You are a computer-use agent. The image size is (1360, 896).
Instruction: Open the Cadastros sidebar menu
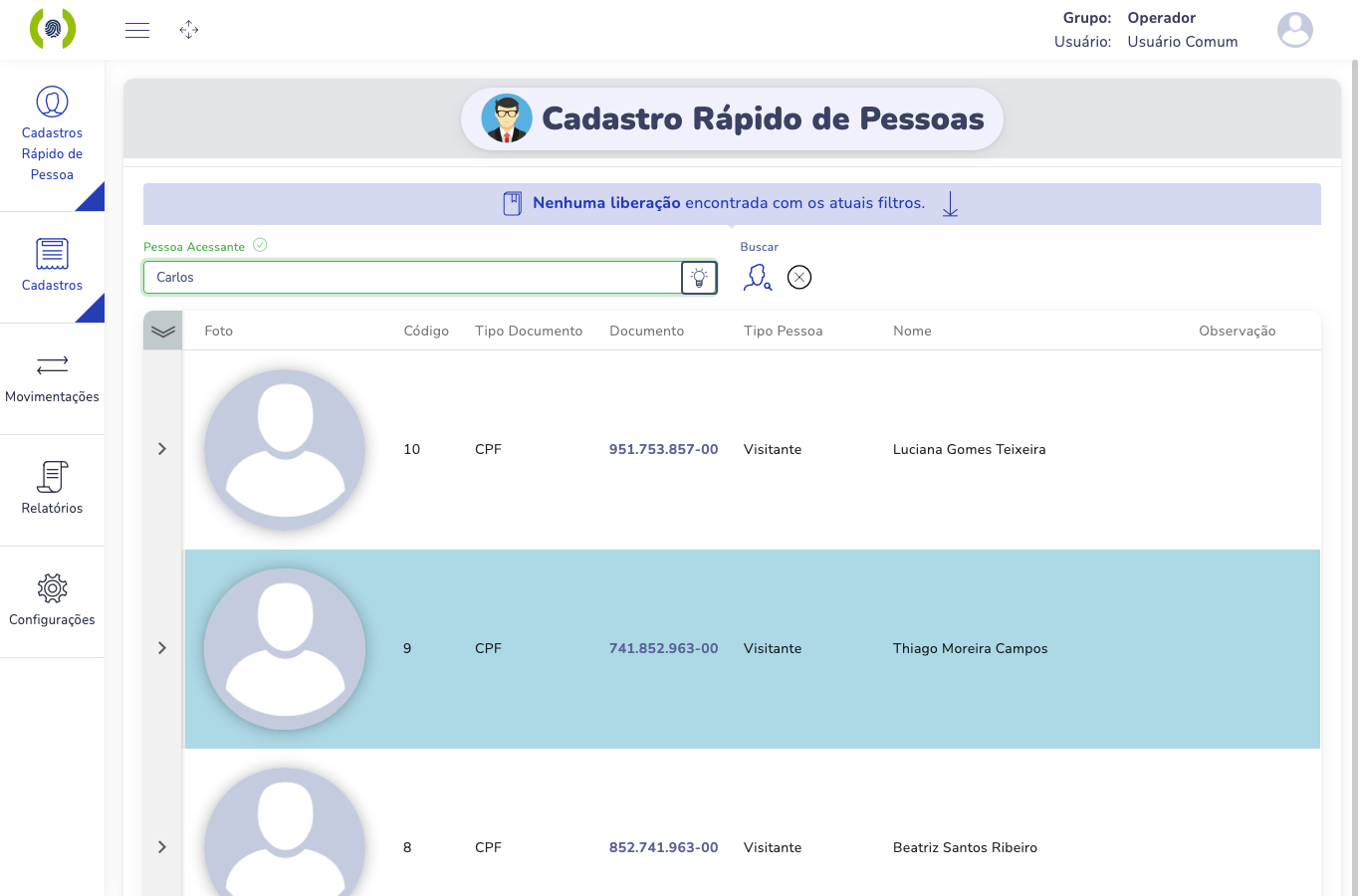pyautogui.click(x=52, y=265)
